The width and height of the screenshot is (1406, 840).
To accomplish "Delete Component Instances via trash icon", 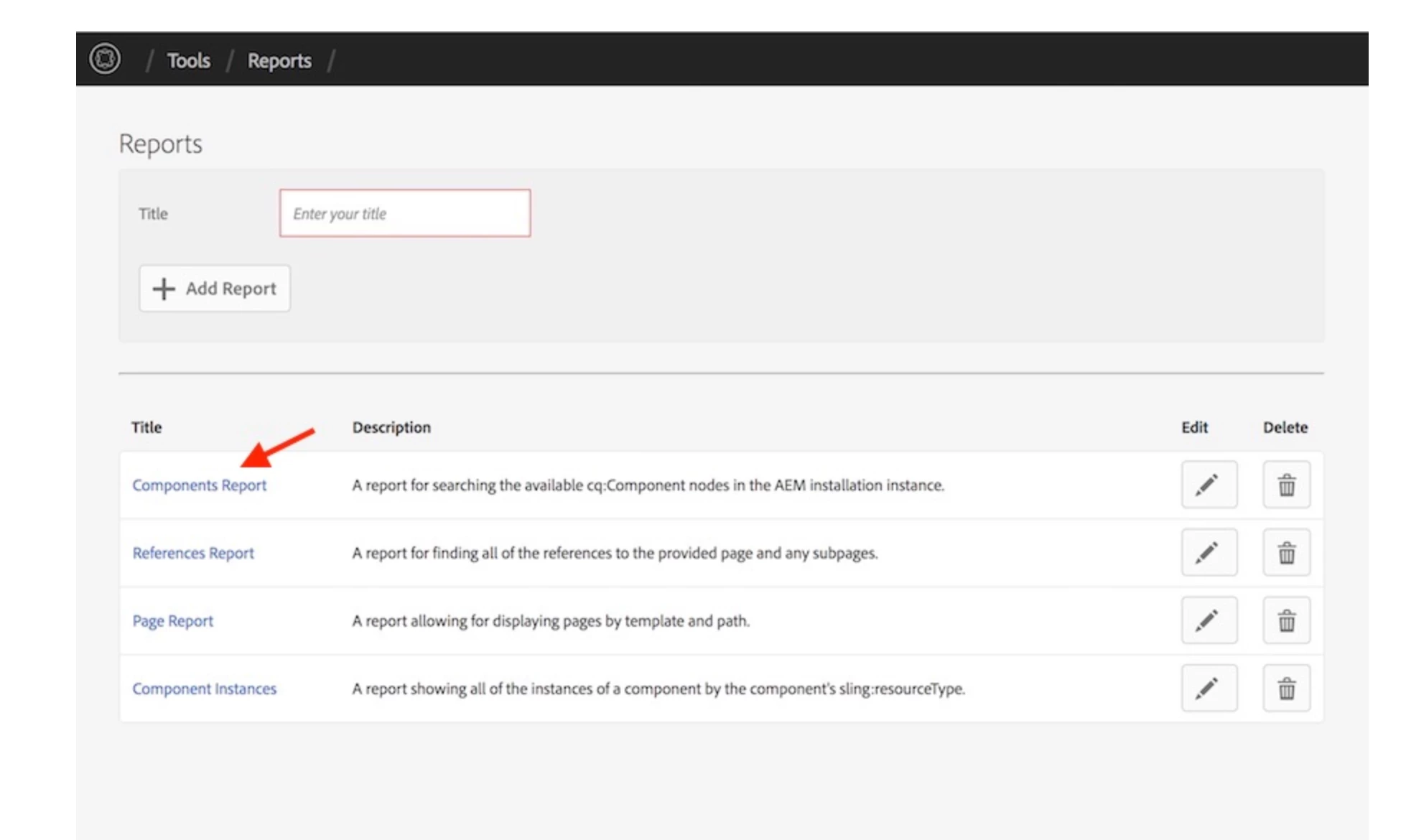I will [x=1286, y=689].
